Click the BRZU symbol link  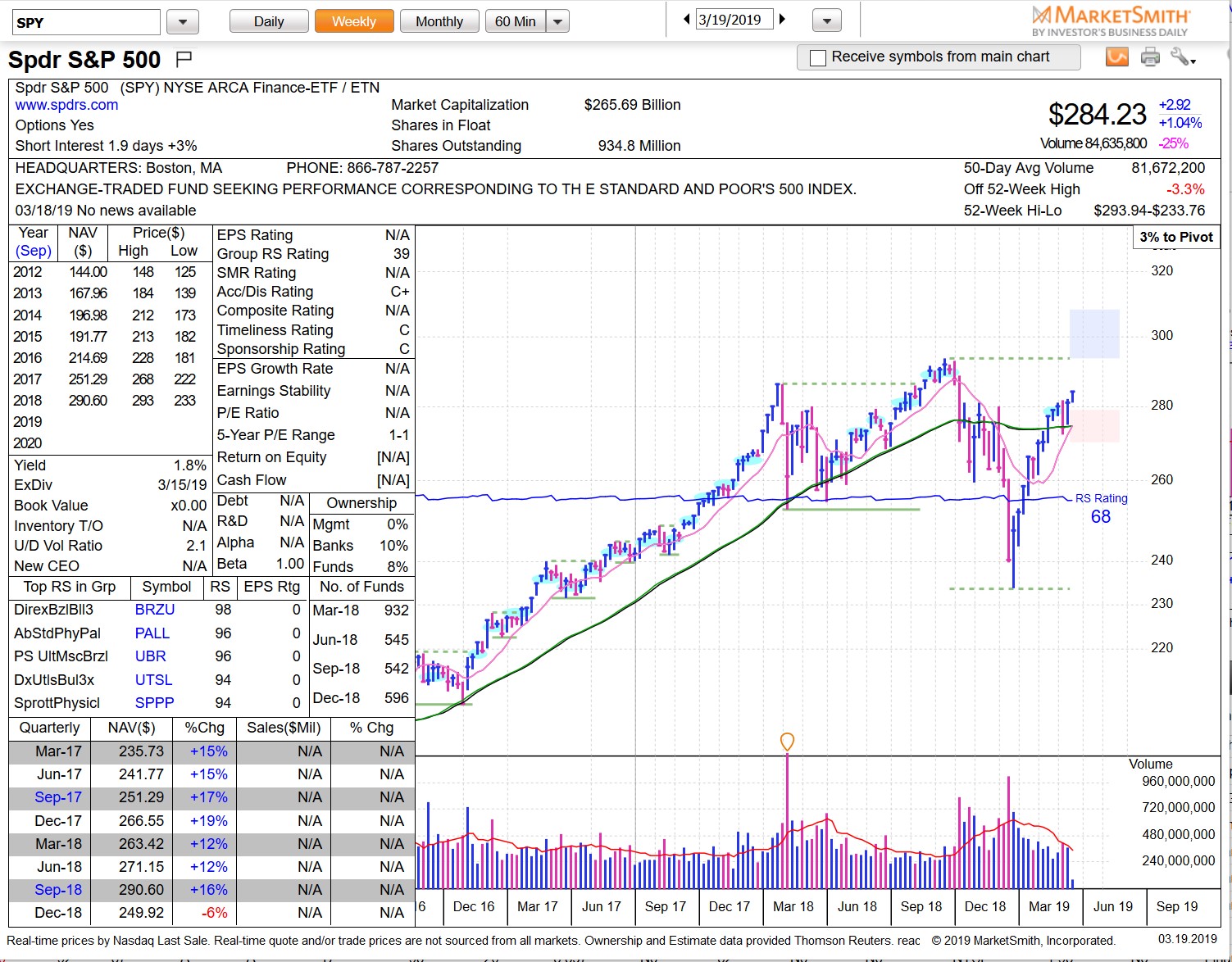(x=153, y=610)
